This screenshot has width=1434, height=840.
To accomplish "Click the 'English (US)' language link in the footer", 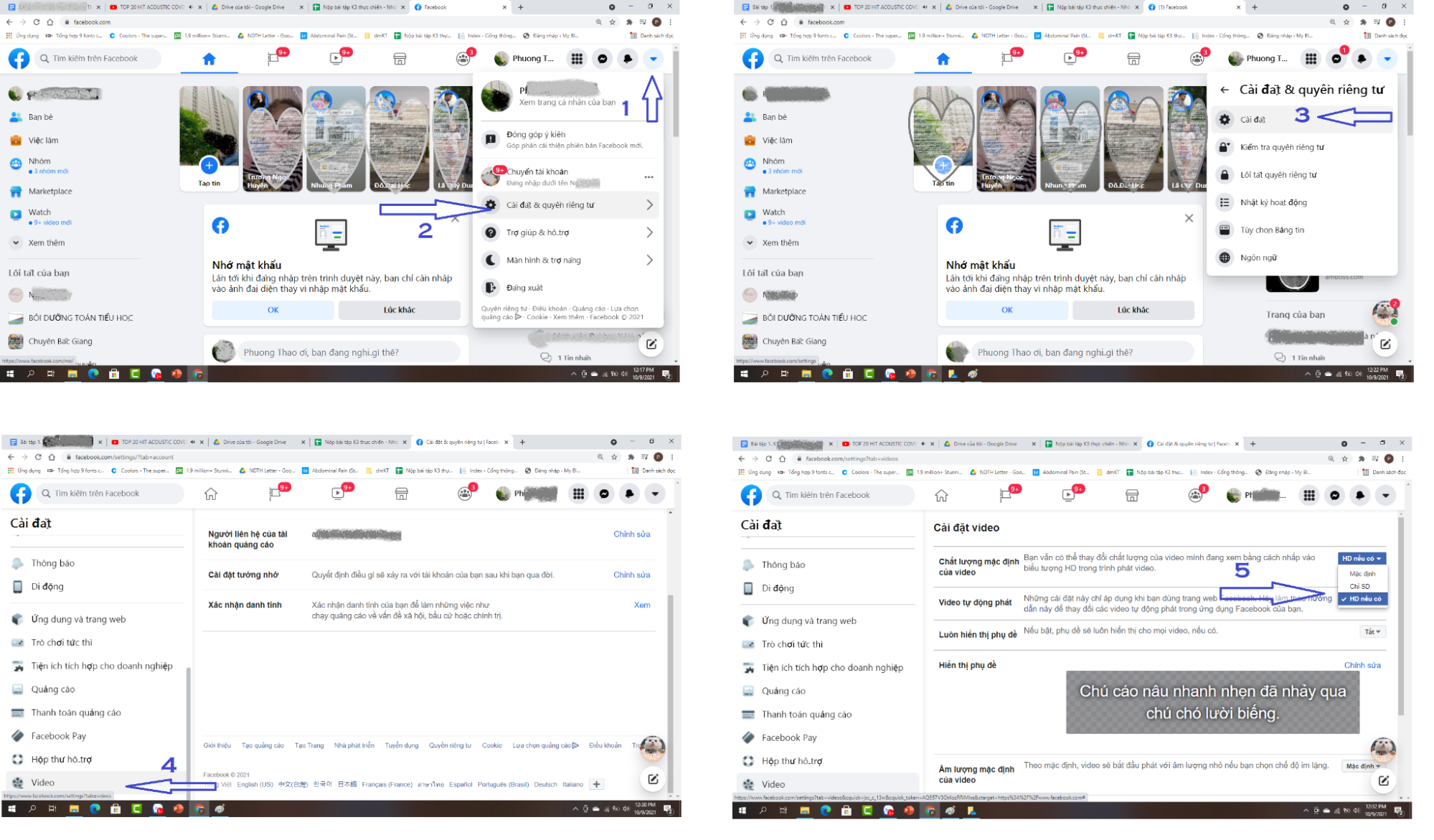I will point(255,784).
